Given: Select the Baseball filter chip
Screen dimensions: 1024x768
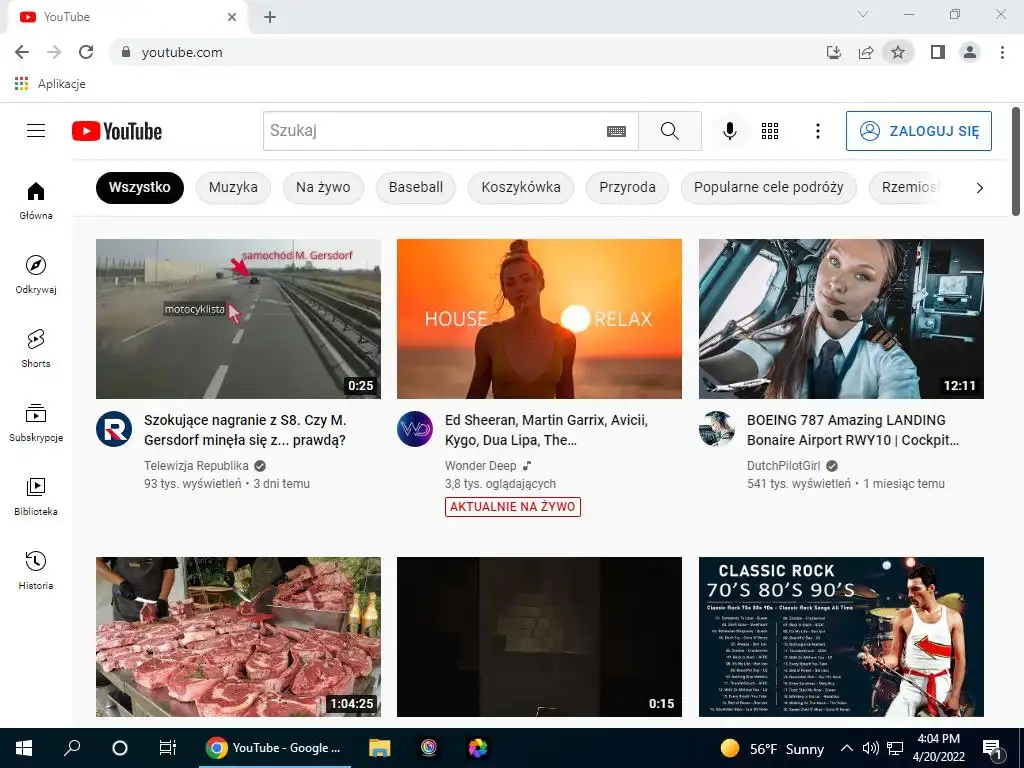Looking at the screenshot, I should tap(416, 187).
